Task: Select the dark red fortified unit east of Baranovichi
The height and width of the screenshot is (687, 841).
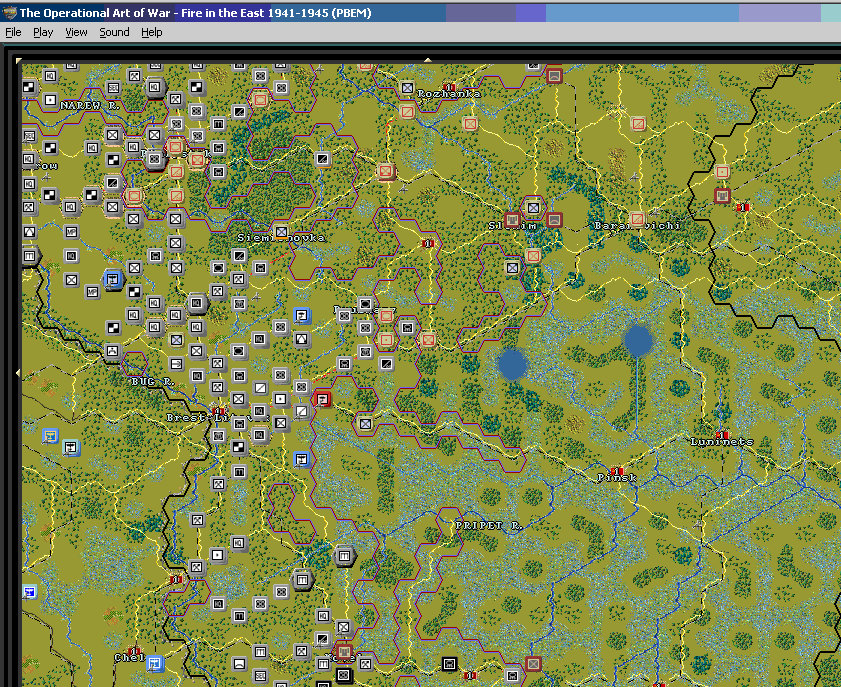Action: pos(722,195)
